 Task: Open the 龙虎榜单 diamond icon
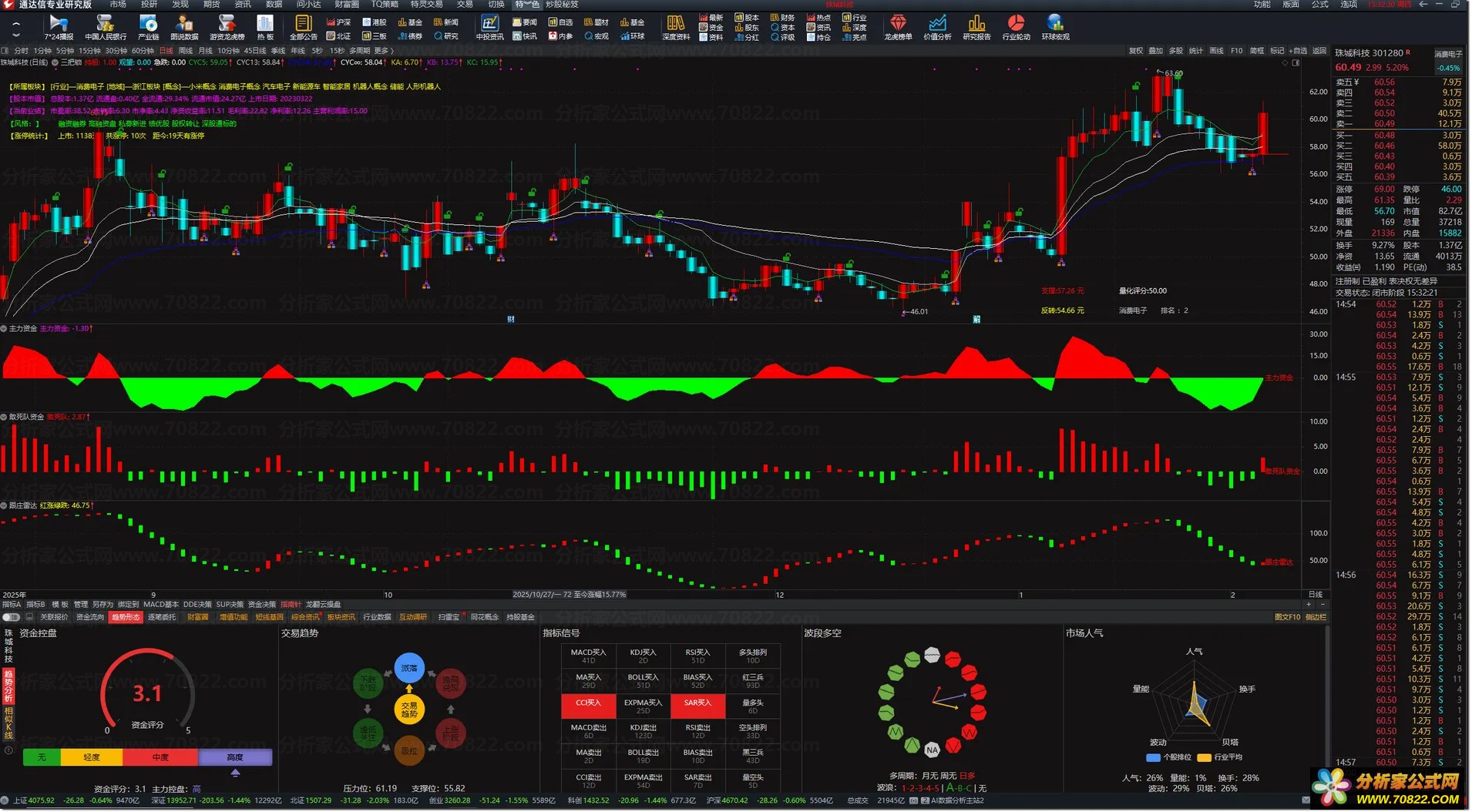pos(898,28)
